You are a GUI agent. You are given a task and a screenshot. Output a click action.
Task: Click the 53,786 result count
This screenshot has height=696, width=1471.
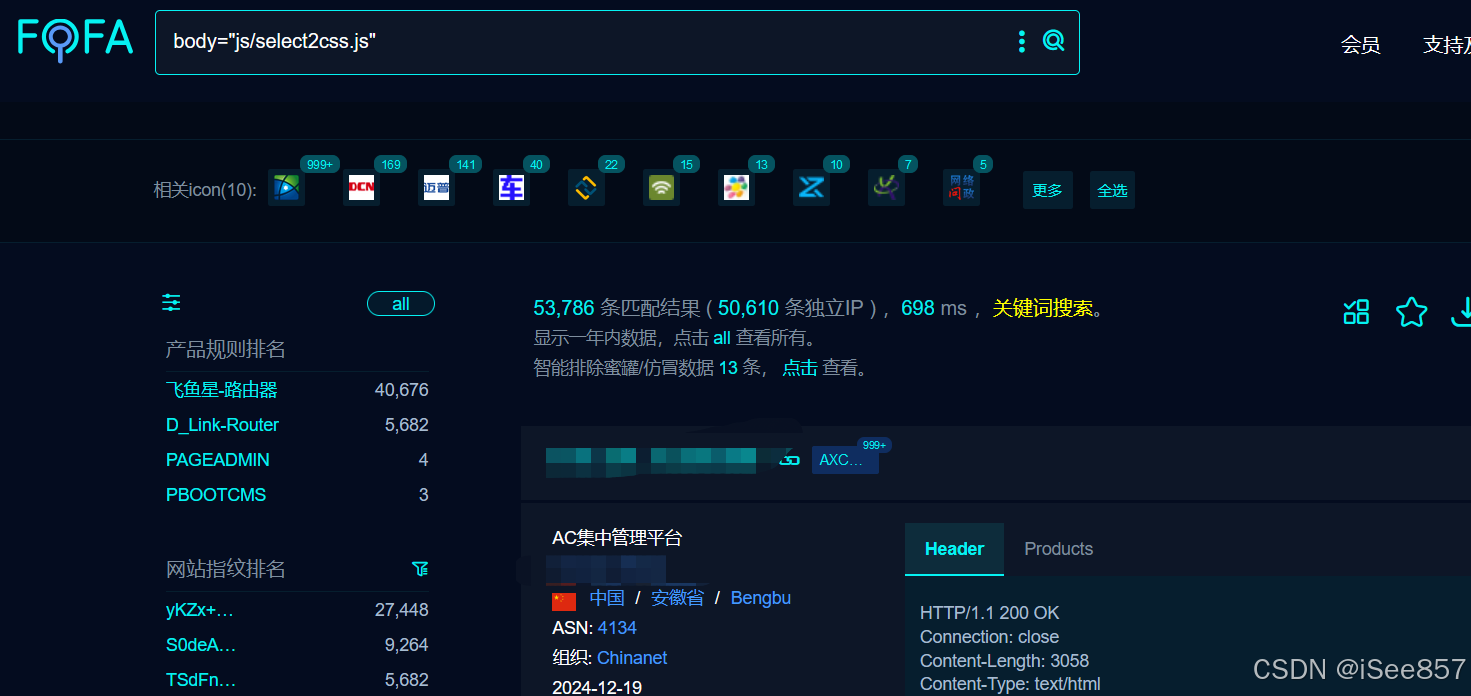click(x=564, y=308)
